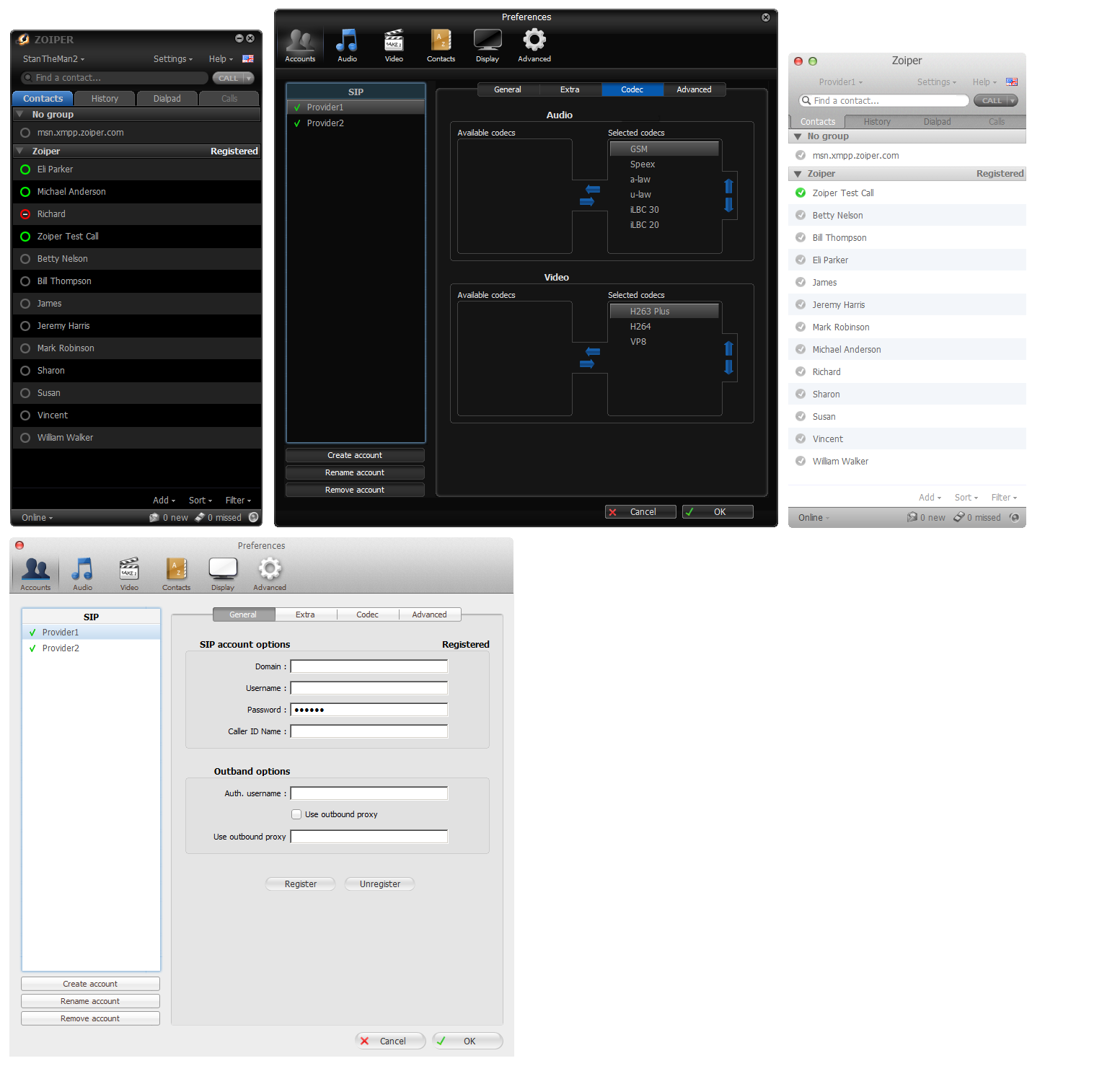Open Display icon in light Preferences
Viewport: 1120px width, 1066px height.
[223, 574]
